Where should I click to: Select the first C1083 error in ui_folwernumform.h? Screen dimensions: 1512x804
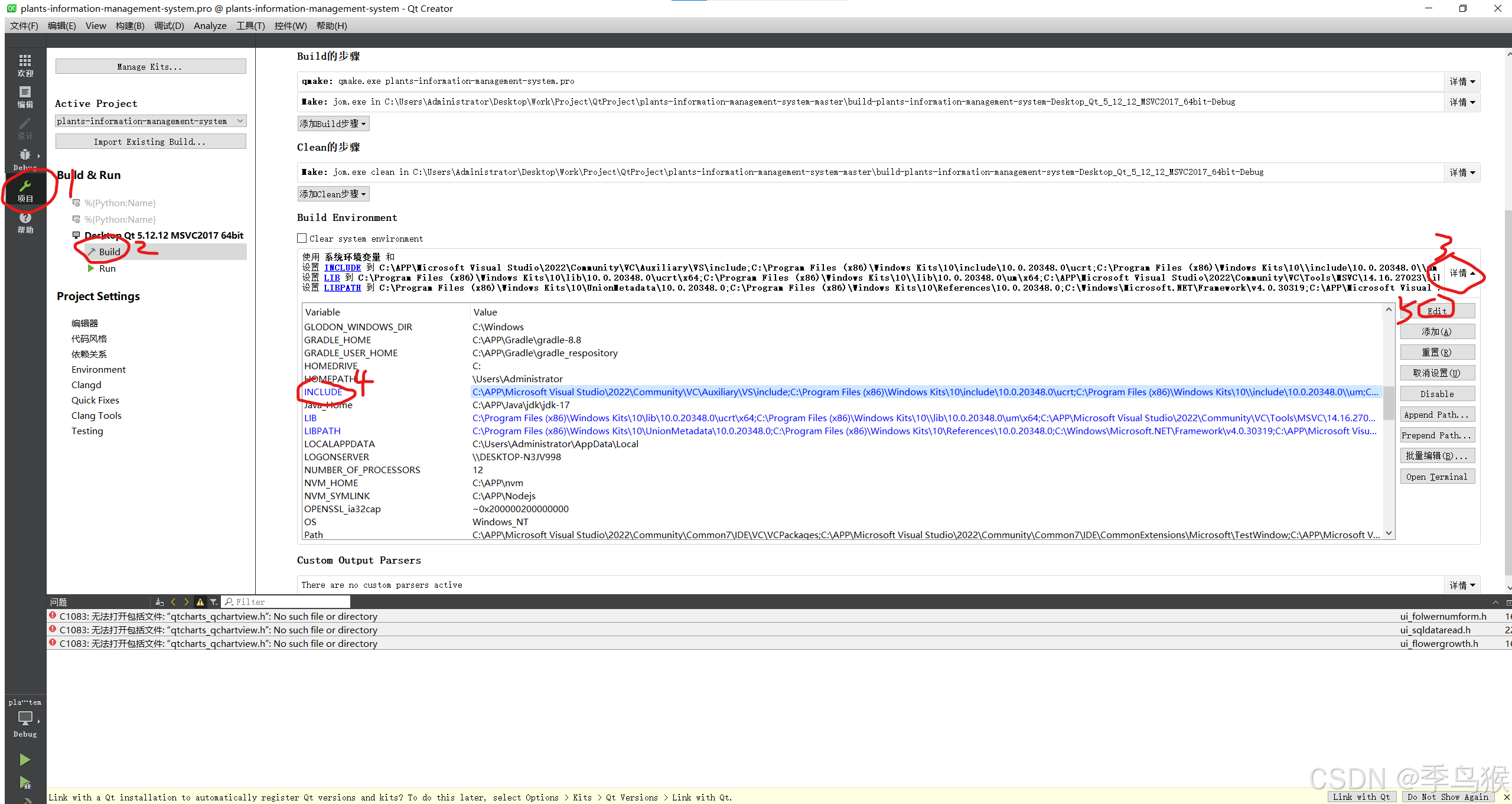click(x=779, y=616)
